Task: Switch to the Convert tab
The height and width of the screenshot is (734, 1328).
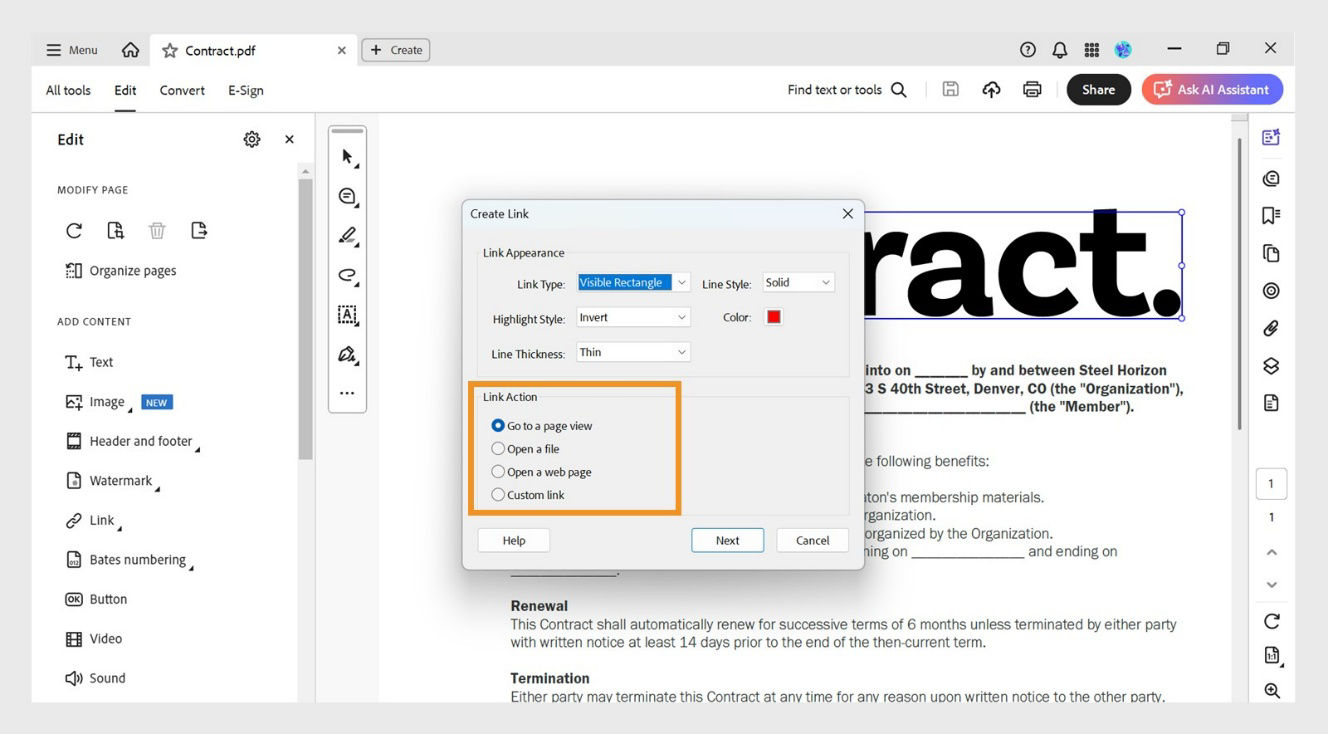Action: [x=181, y=90]
